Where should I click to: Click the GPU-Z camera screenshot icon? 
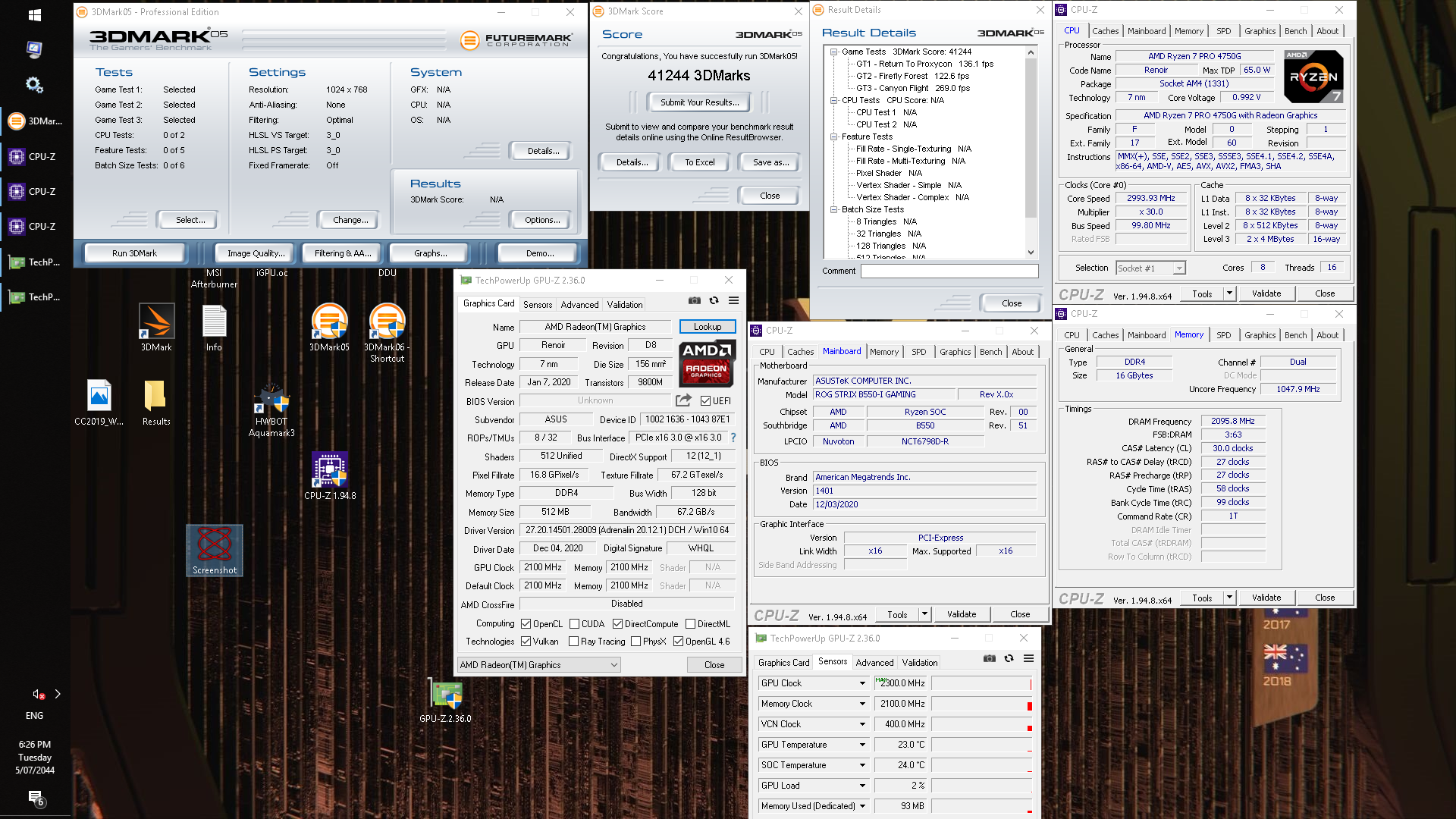[694, 301]
